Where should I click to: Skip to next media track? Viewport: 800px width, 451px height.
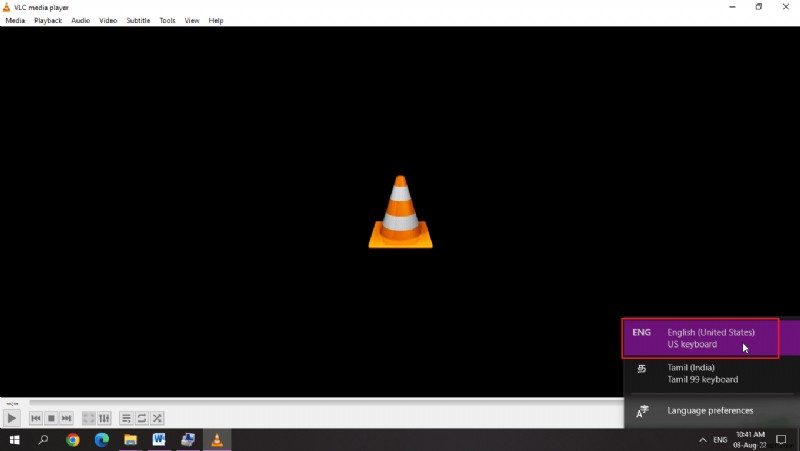pyautogui.click(x=66, y=418)
